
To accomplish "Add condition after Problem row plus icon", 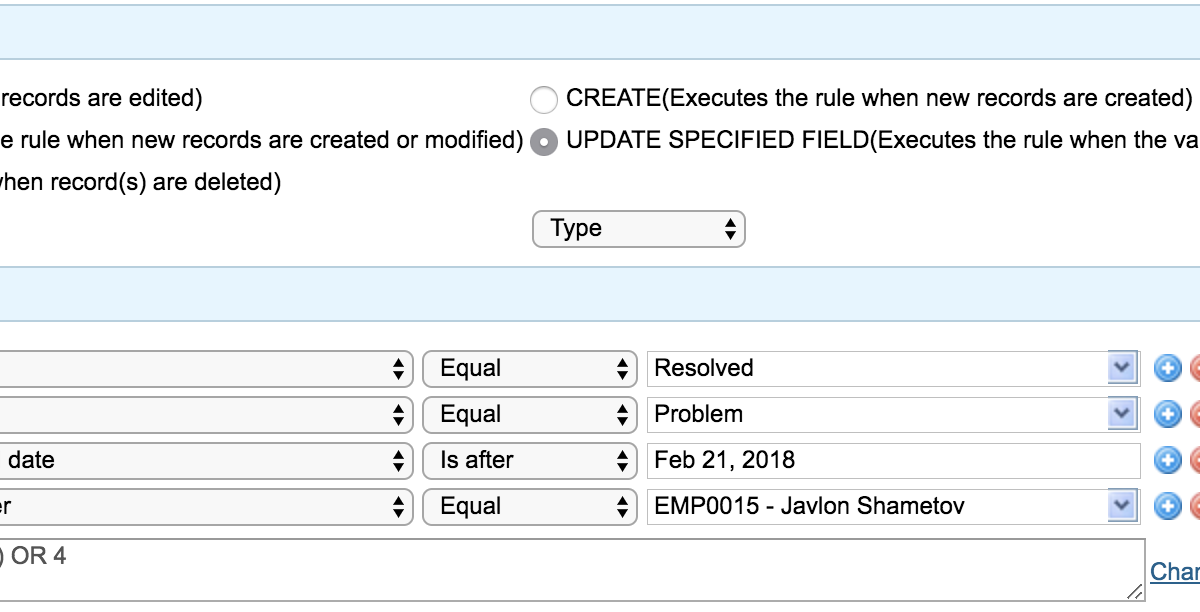I will (1167, 415).
